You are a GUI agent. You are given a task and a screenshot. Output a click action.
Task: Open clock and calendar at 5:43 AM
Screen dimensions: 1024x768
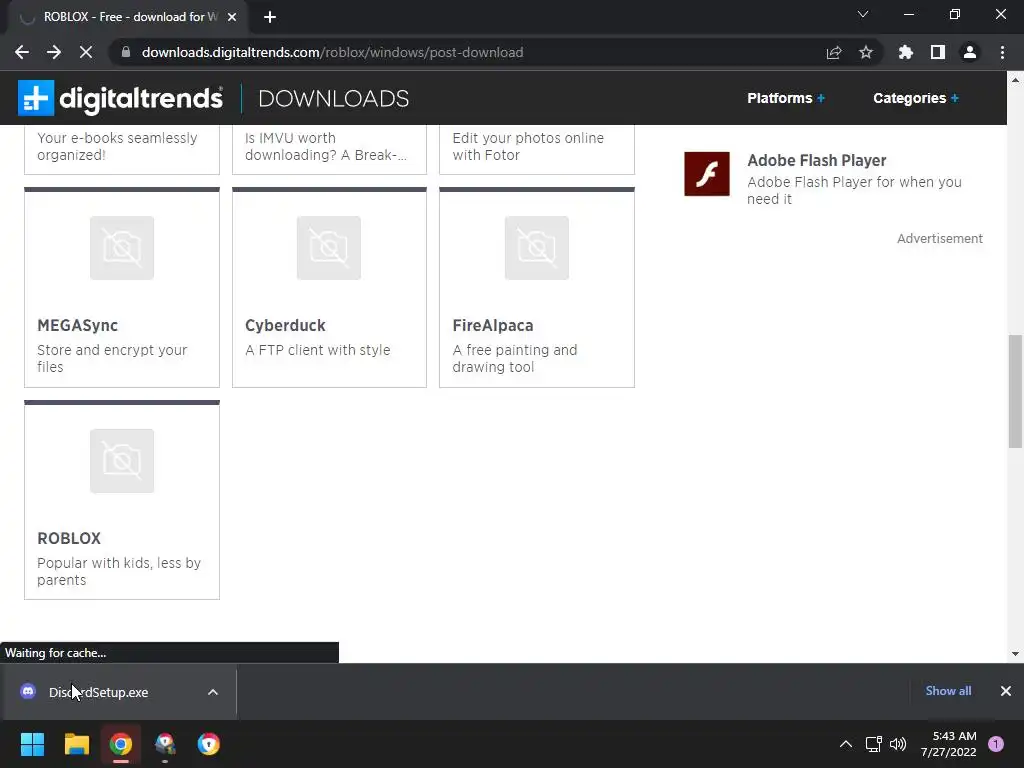pyautogui.click(x=949, y=744)
